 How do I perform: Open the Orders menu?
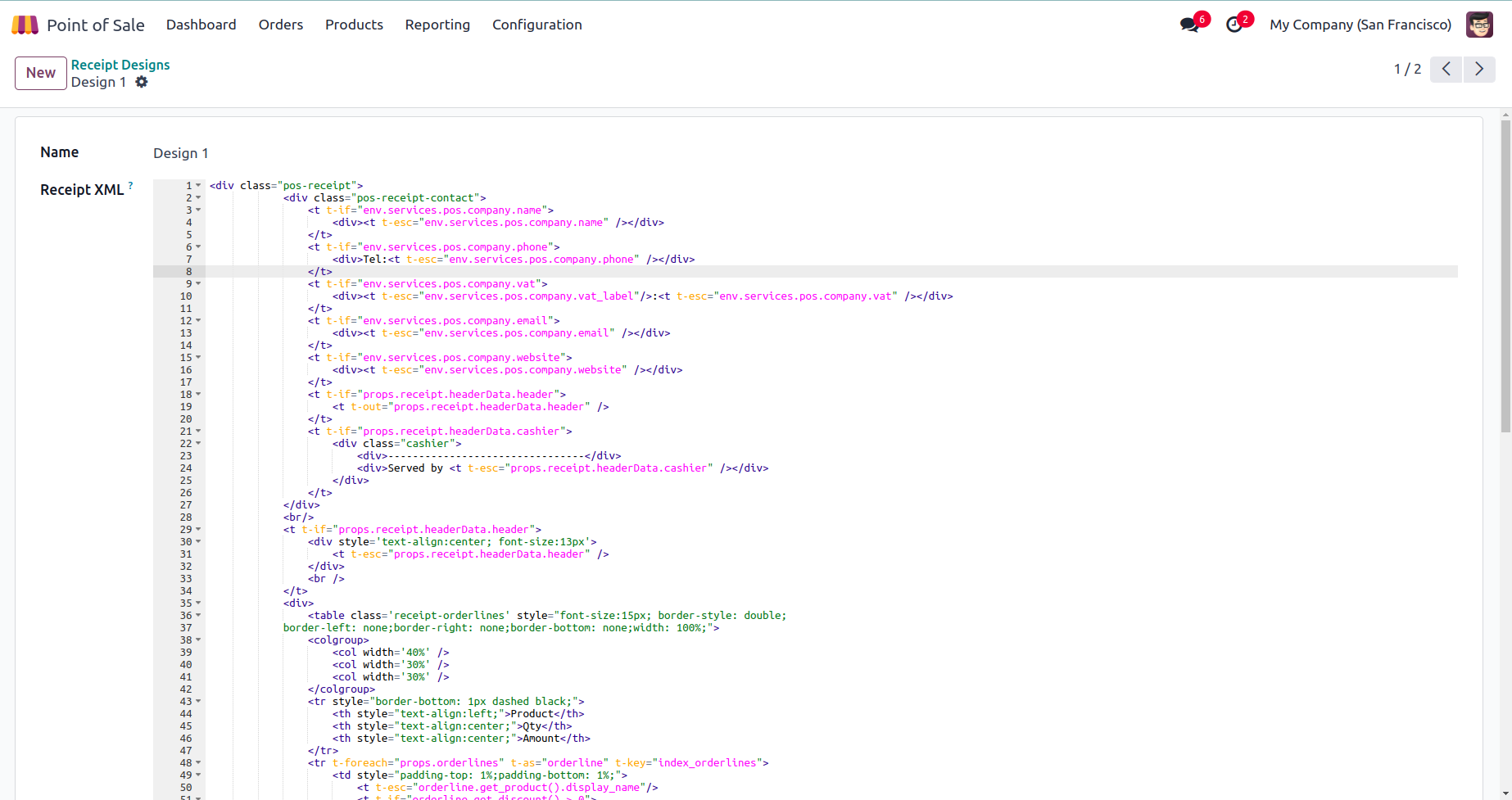280,25
